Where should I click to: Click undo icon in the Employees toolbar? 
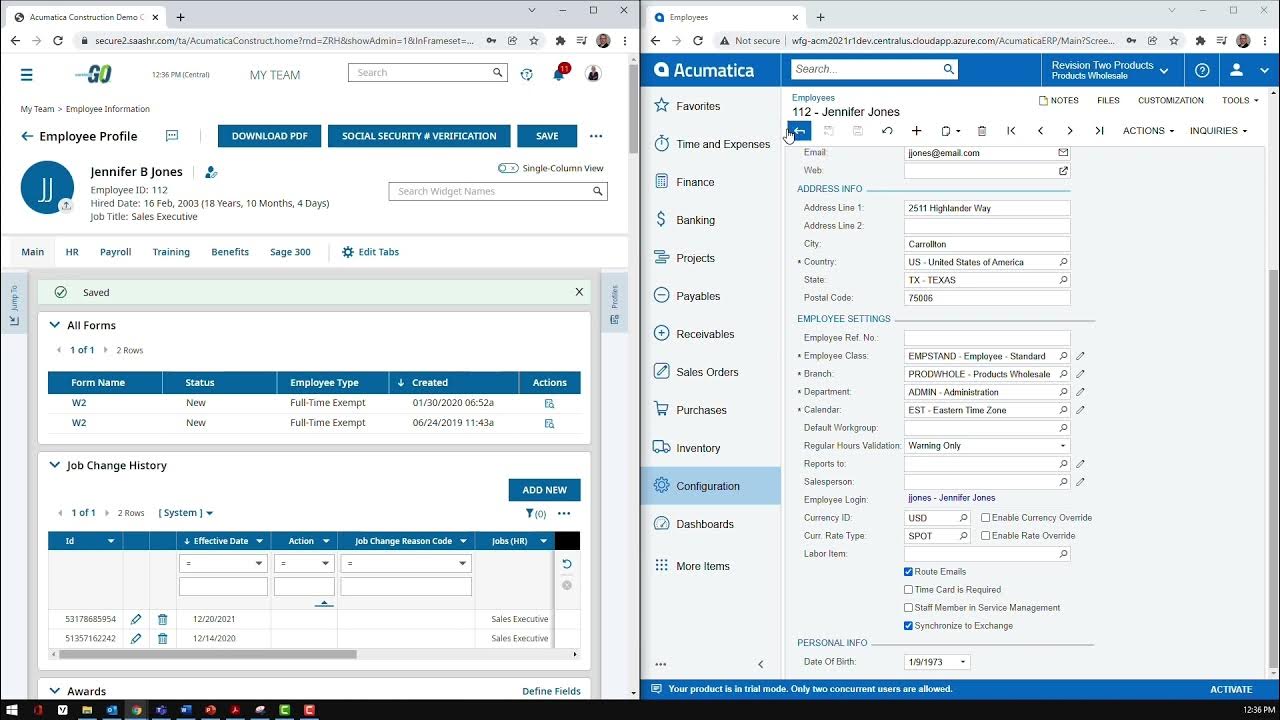(887, 131)
